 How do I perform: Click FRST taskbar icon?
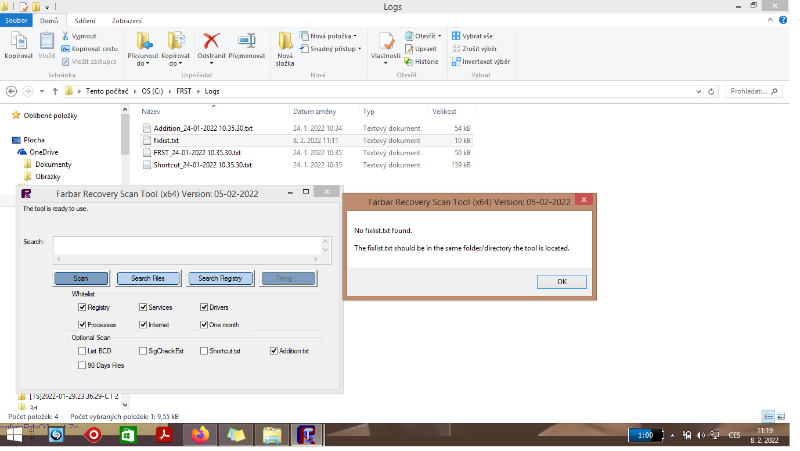306,435
